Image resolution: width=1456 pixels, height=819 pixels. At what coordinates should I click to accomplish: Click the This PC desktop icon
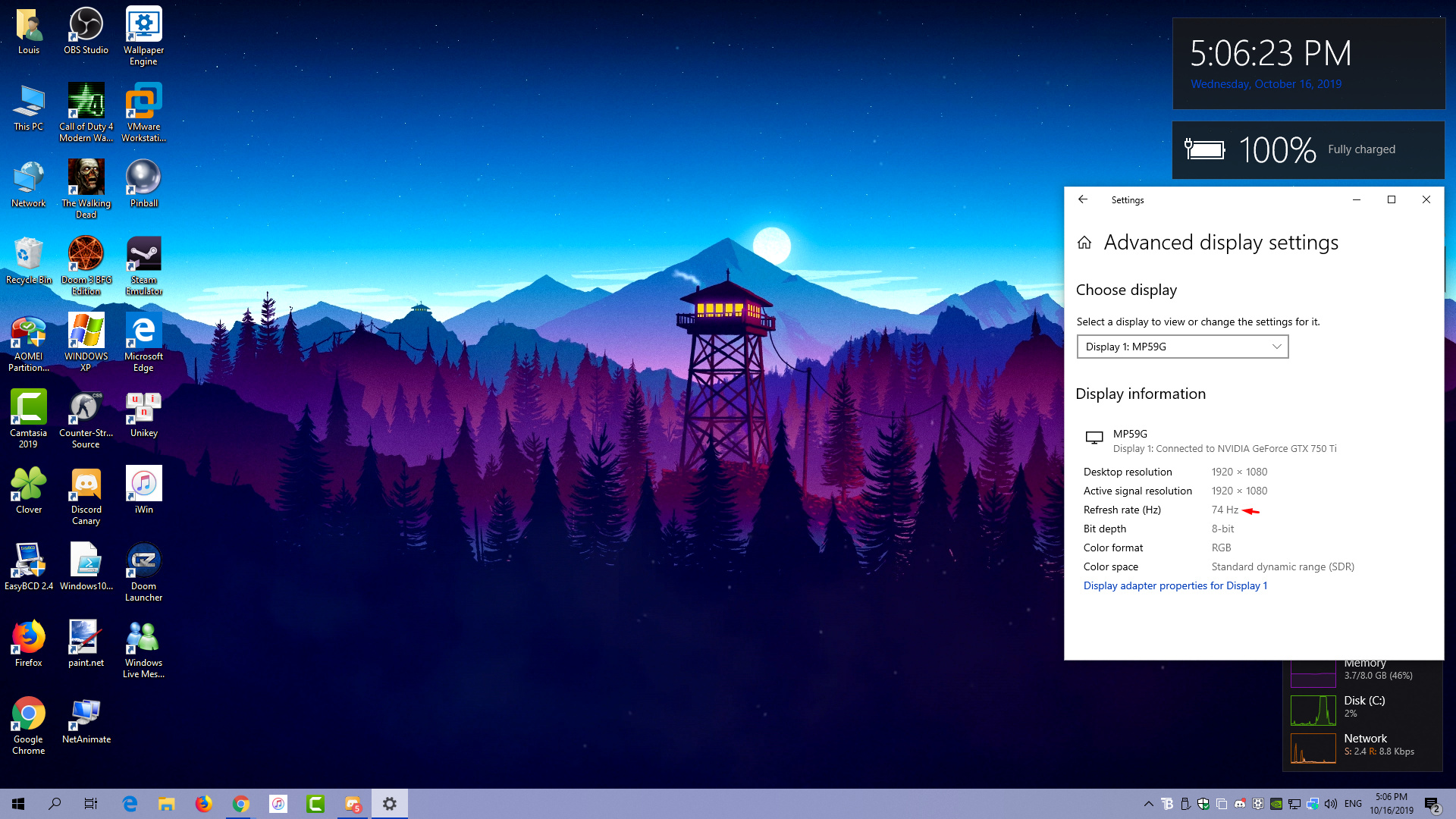click(x=29, y=107)
